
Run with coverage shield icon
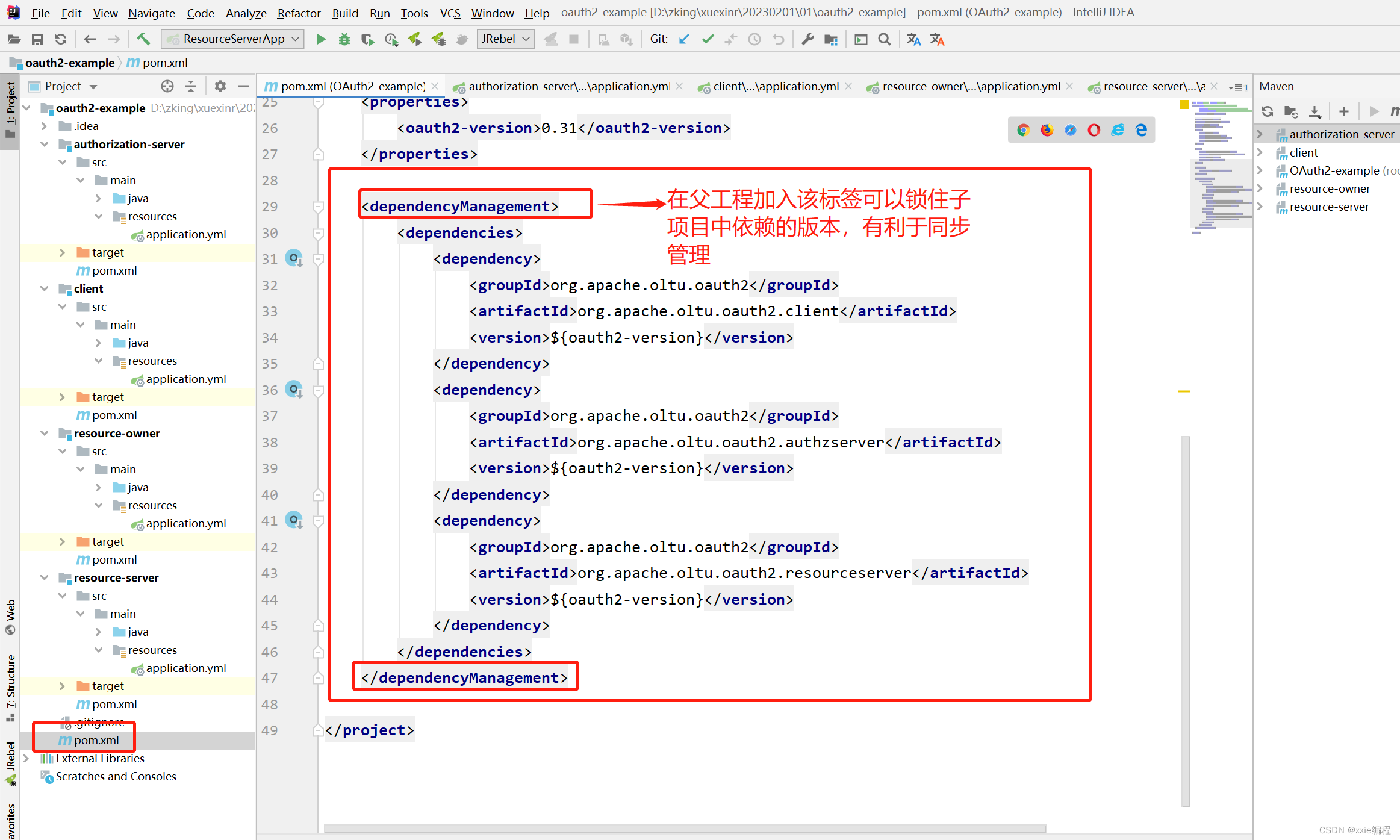pos(367,39)
